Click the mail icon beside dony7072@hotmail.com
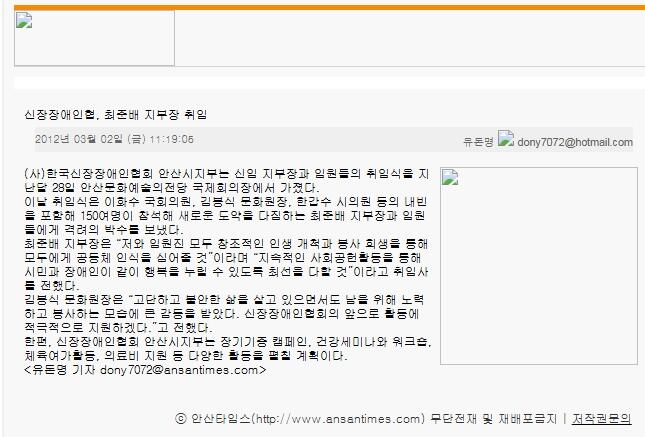The width and height of the screenshot is (645, 437). coord(506,140)
